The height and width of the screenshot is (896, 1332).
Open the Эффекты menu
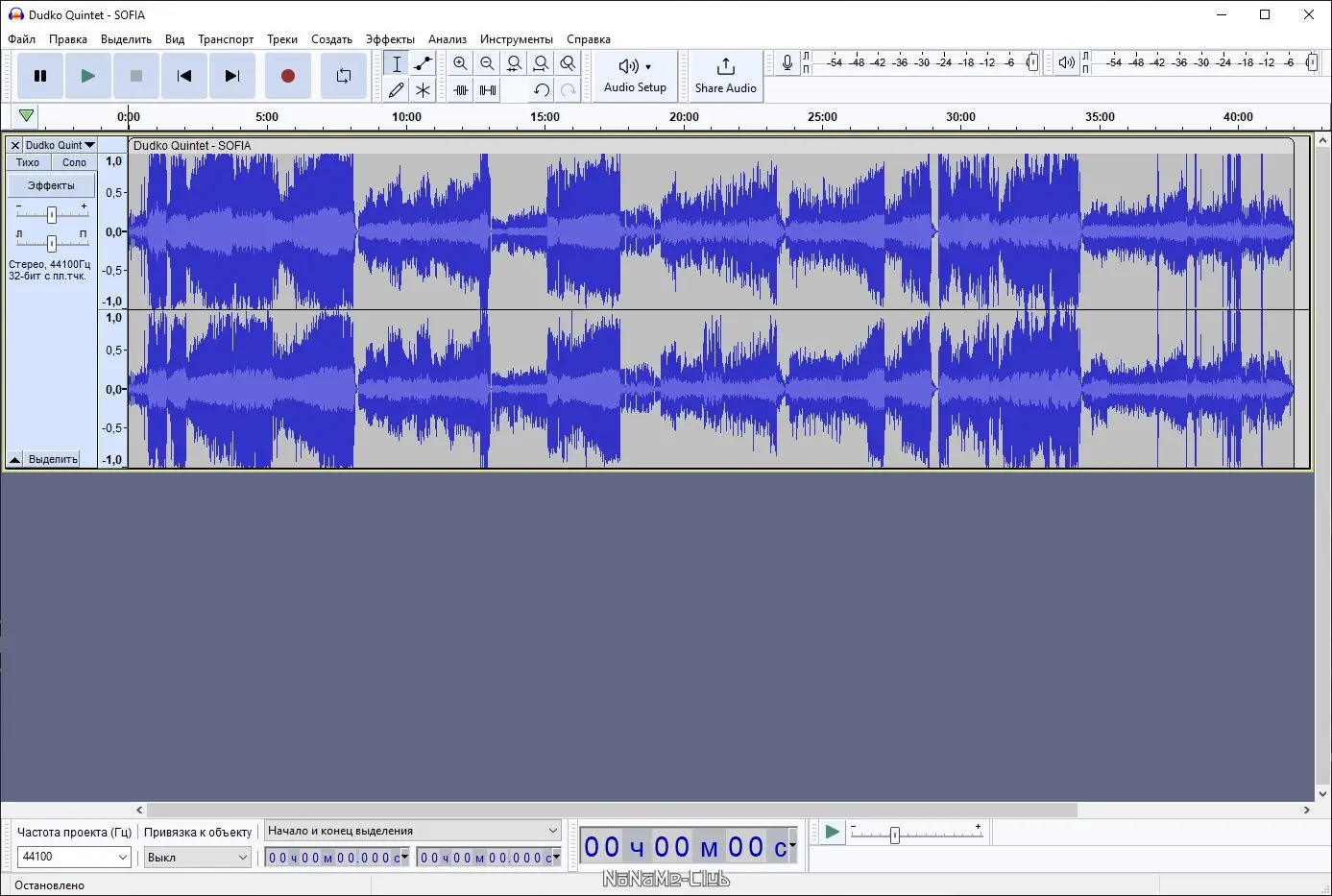coord(390,39)
